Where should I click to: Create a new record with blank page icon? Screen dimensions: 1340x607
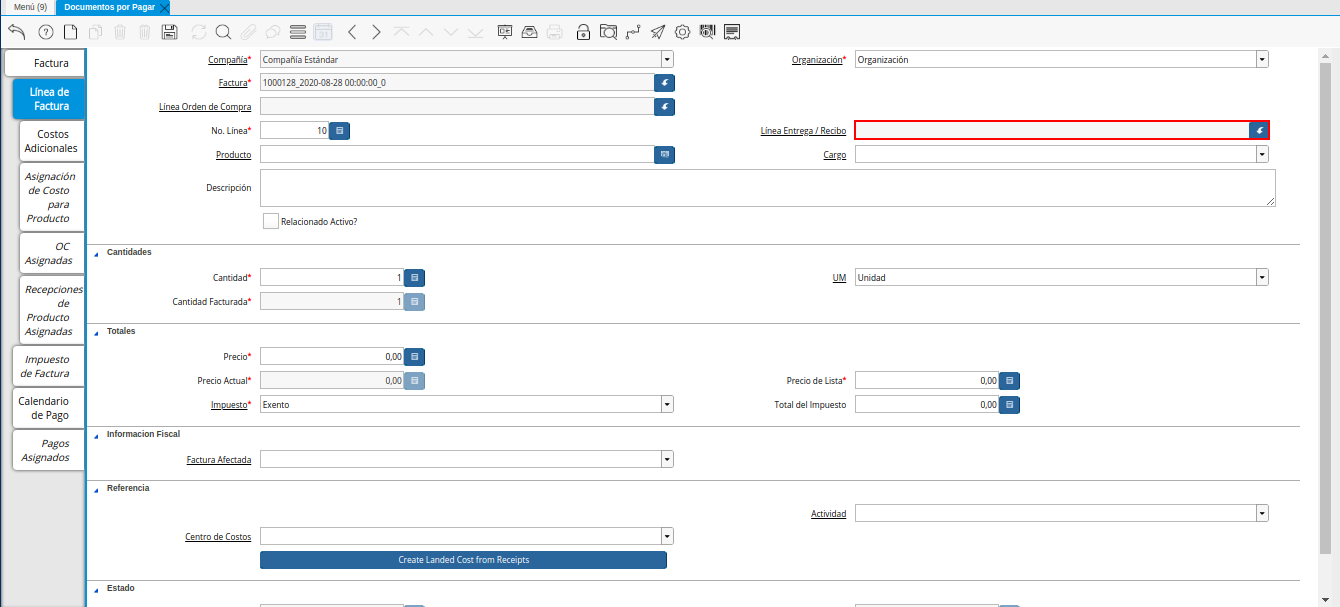pos(70,32)
